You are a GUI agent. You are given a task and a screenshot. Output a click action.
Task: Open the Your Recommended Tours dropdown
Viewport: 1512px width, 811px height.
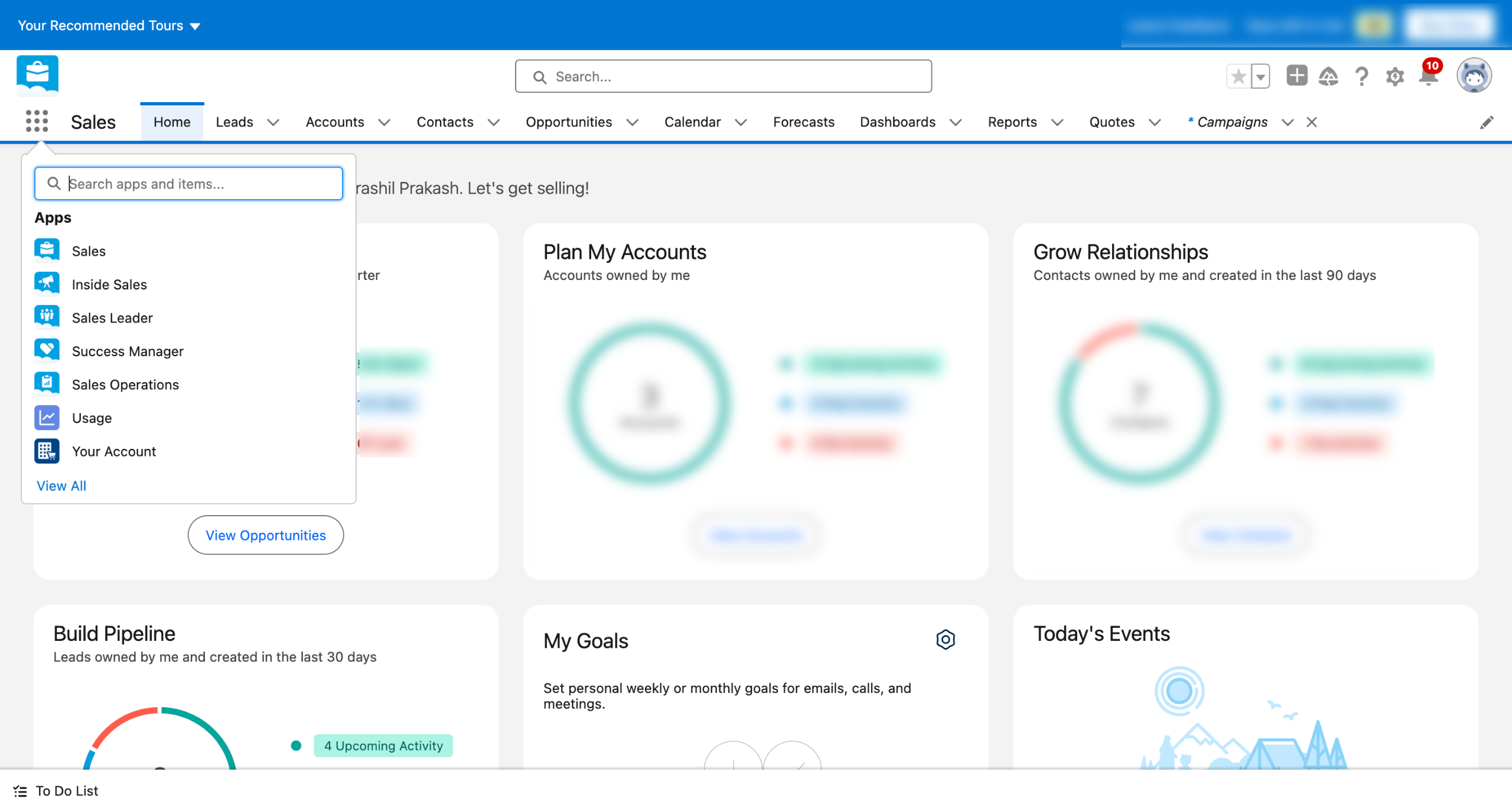pyautogui.click(x=109, y=25)
